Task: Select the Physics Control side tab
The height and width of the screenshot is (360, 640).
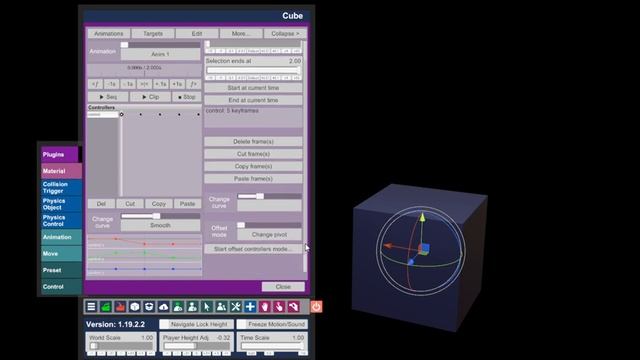Action: pos(61,220)
